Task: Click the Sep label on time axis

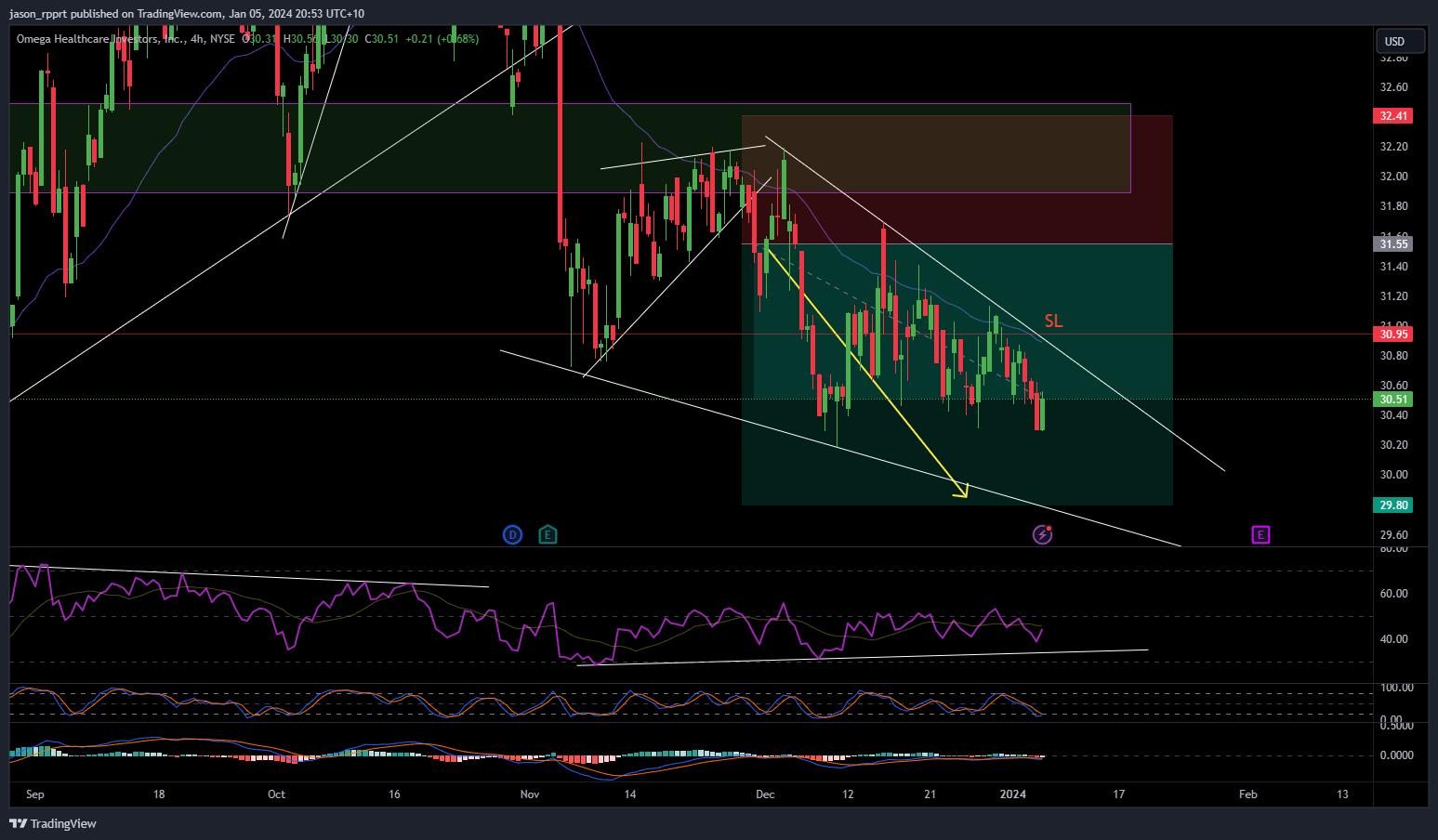Action: click(x=35, y=794)
